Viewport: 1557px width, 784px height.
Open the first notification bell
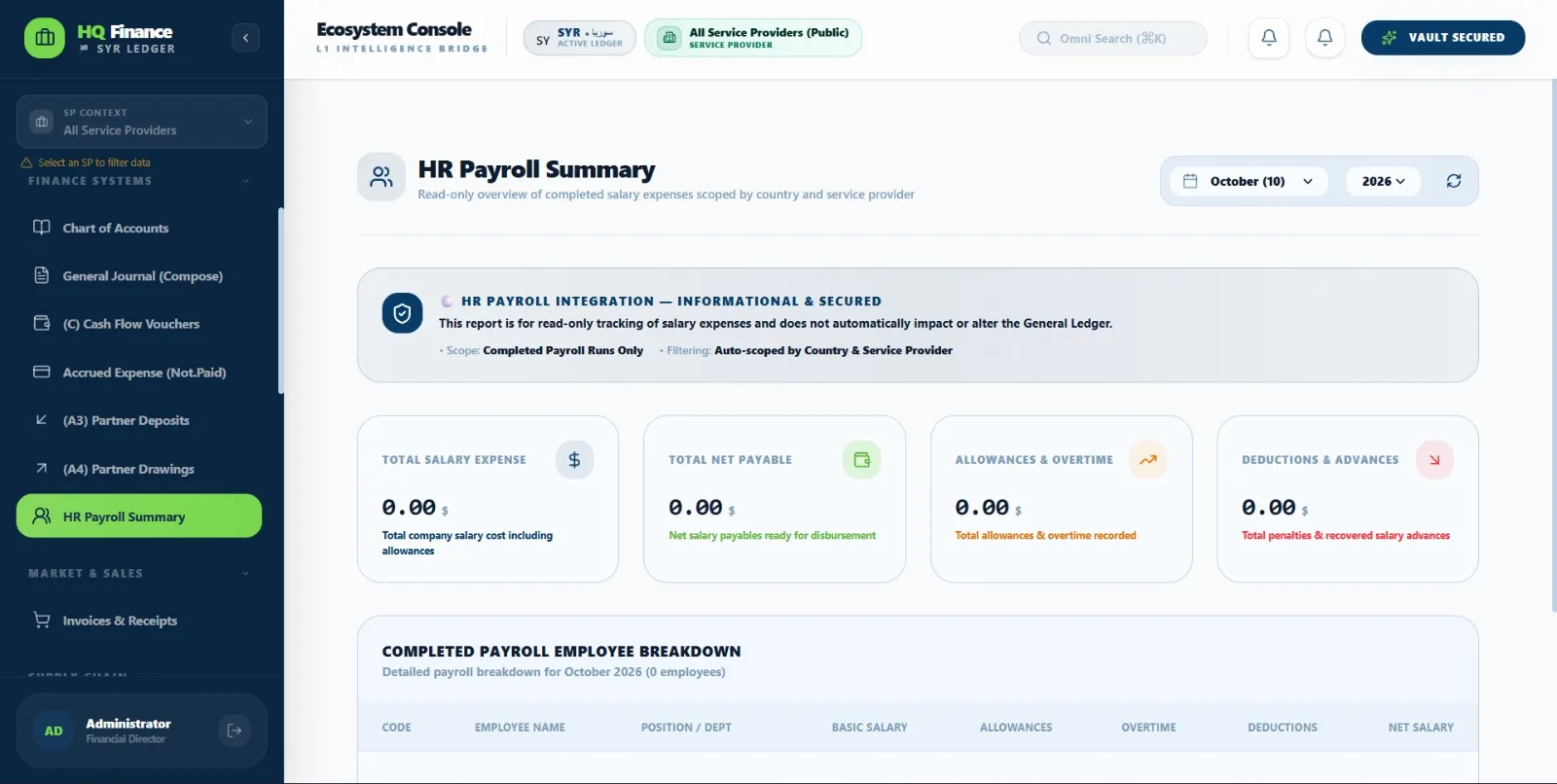click(1269, 38)
